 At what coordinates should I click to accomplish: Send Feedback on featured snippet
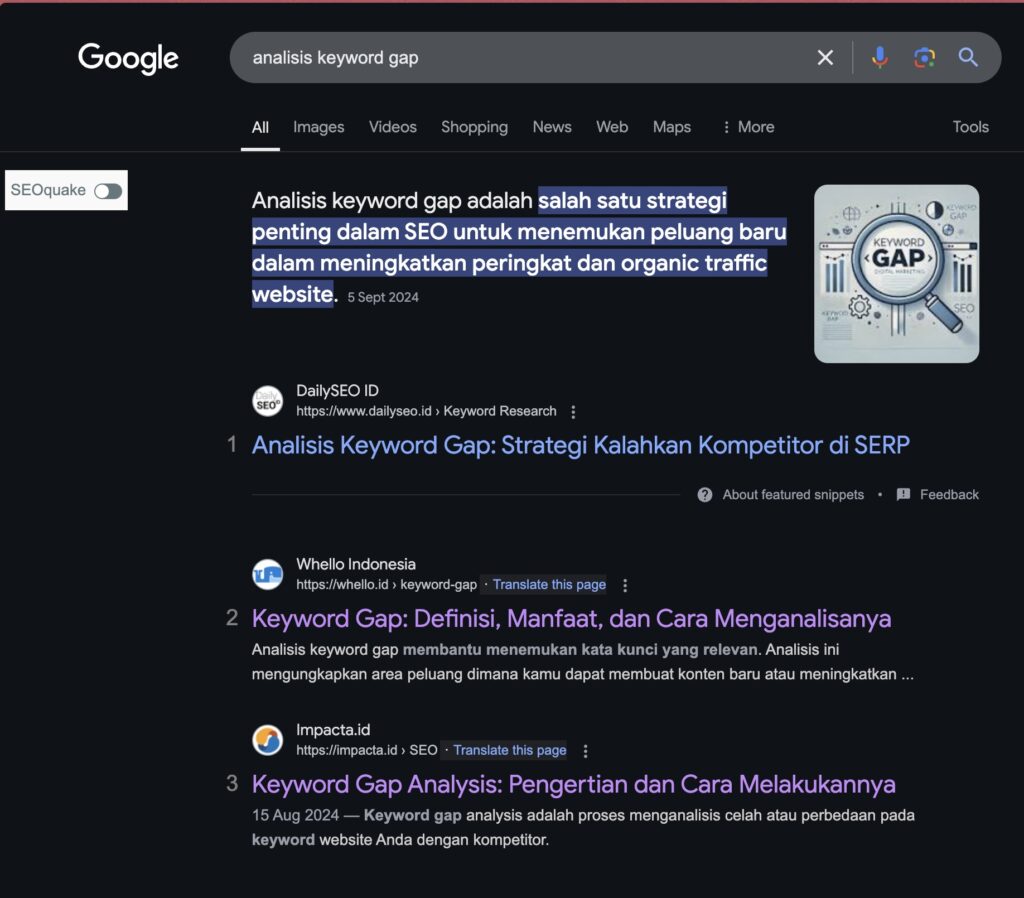[x=949, y=494]
